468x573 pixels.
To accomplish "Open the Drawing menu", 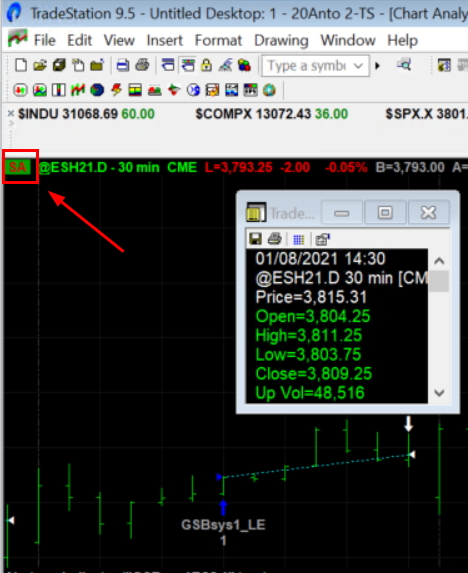I will pos(281,40).
